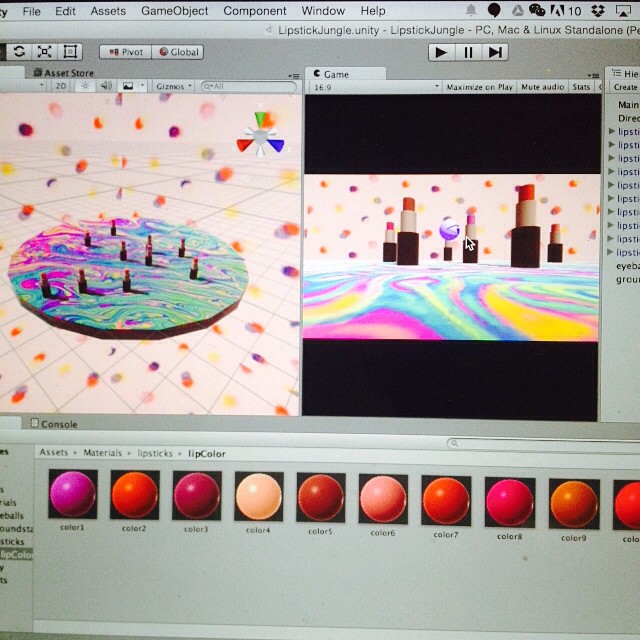Toggle Global handle rotation
The width and height of the screenshot is (640, 640).
coord(178,52)
